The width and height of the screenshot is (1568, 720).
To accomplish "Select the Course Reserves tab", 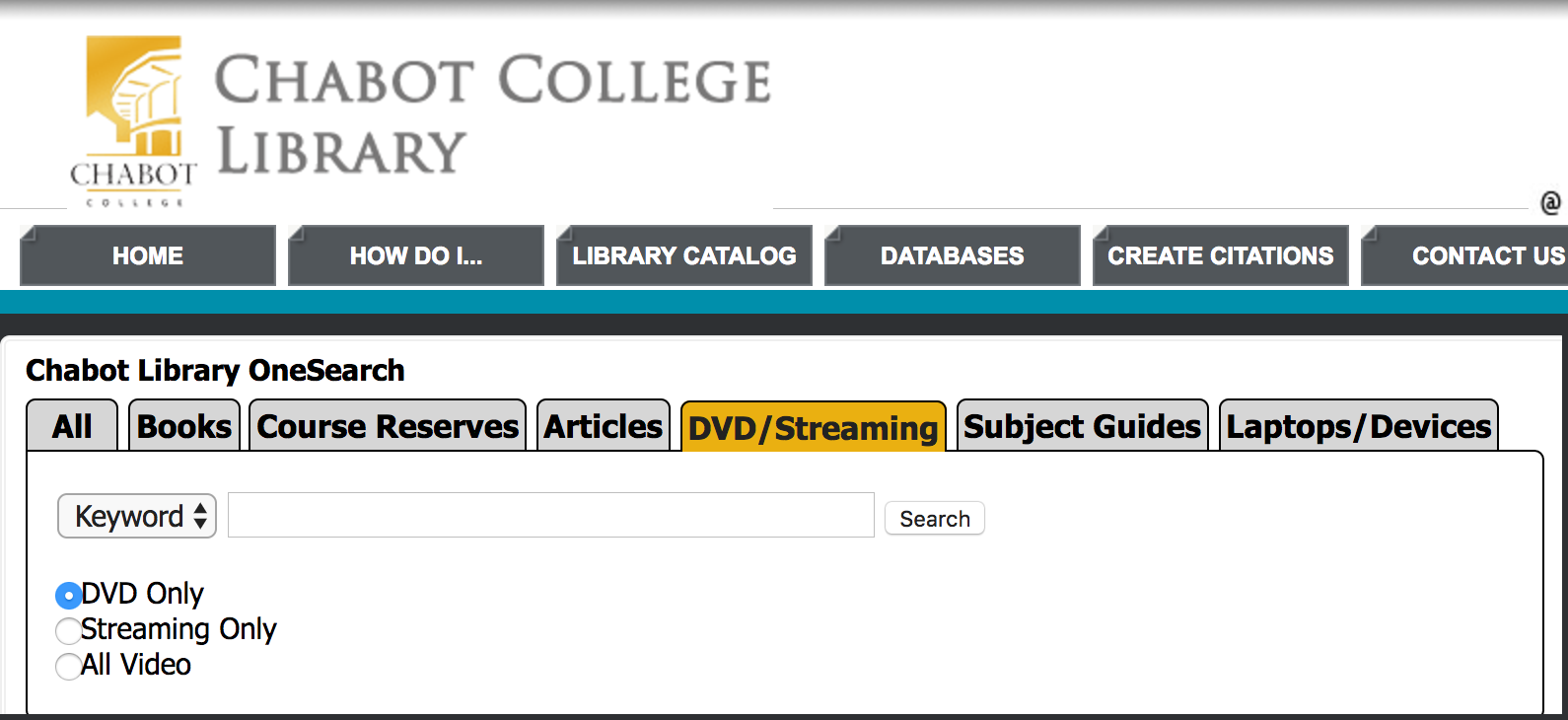I will [x=388, y=426].
